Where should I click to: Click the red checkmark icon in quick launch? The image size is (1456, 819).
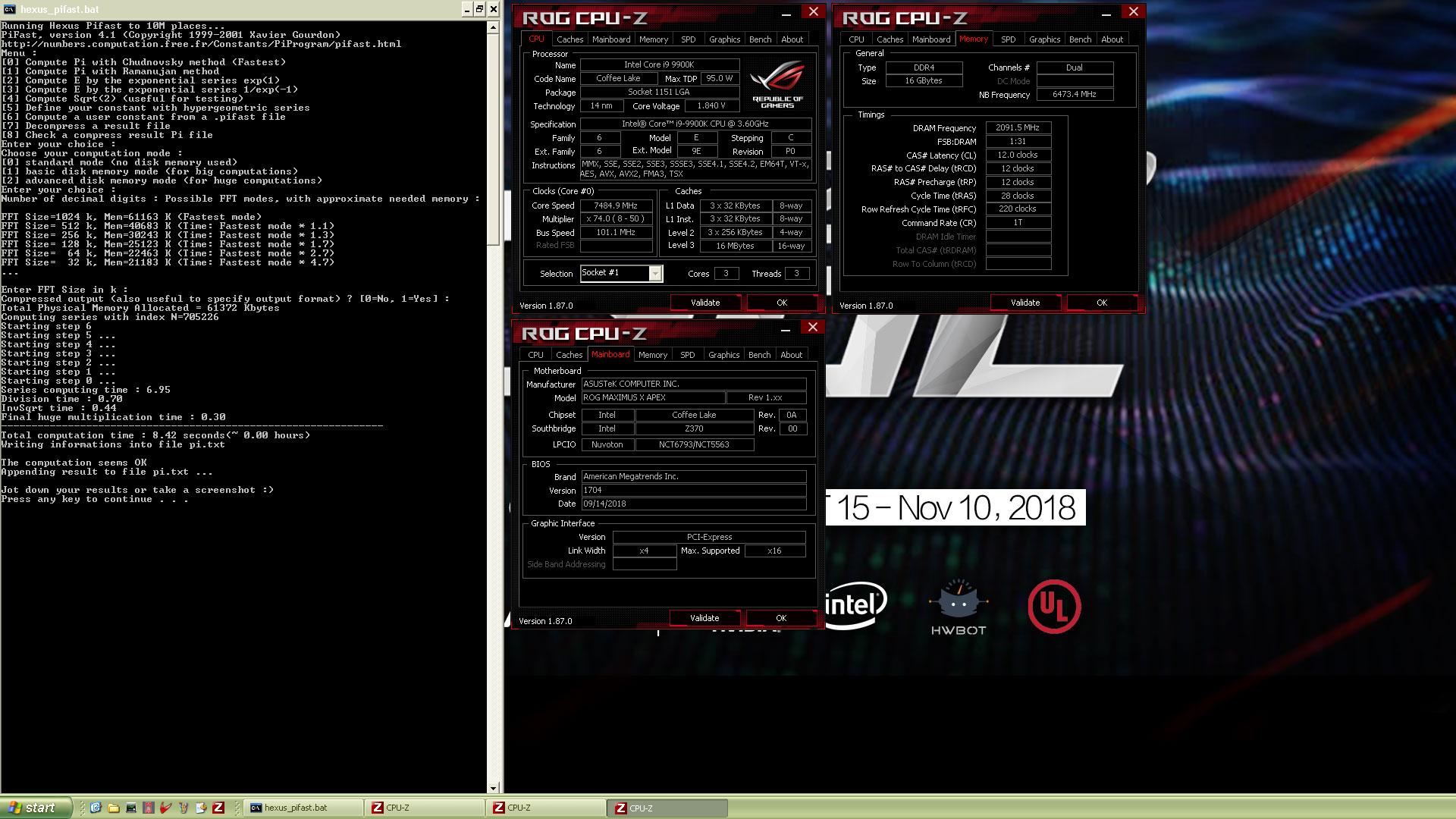click(165, 808)
